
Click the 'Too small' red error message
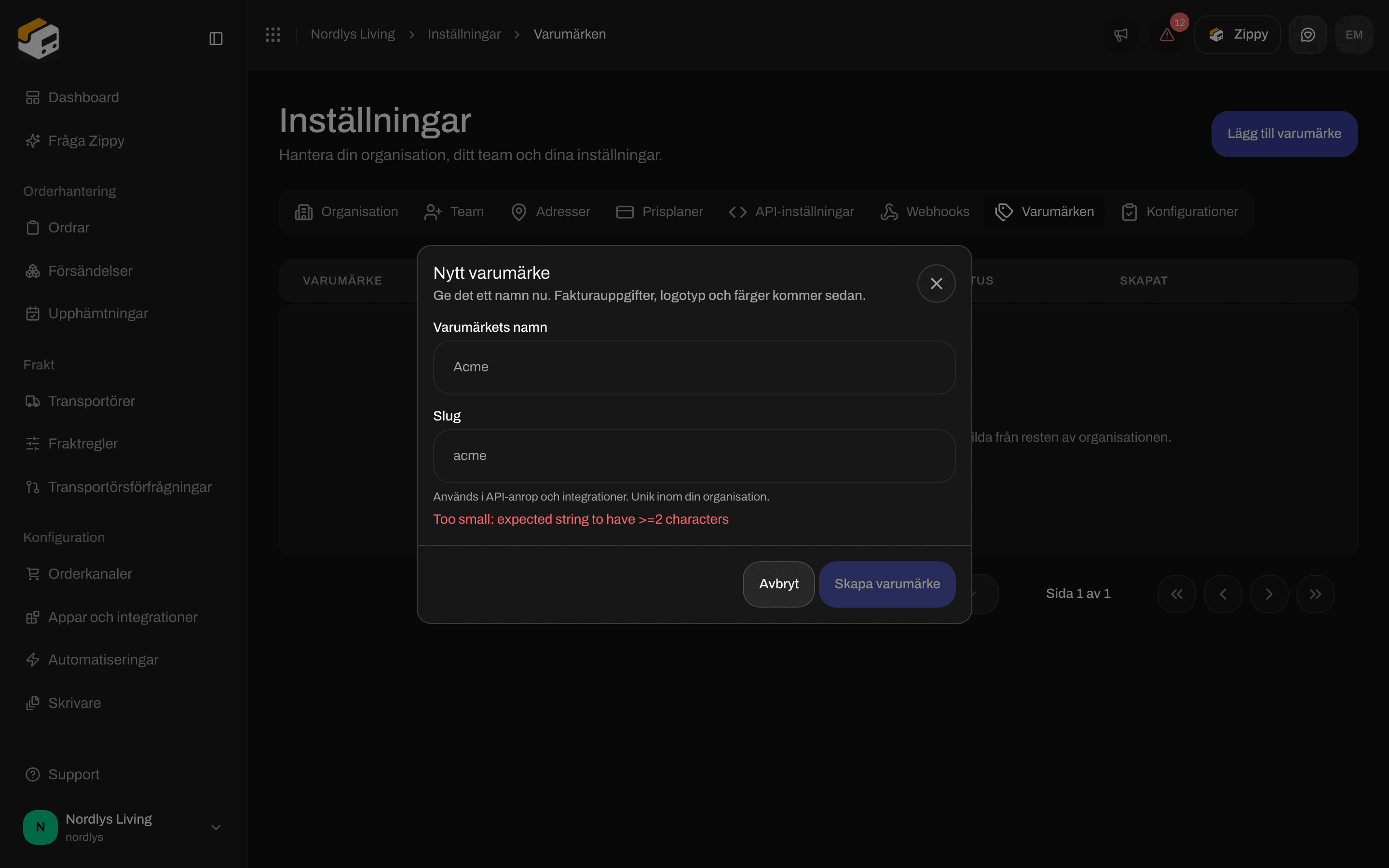[x=581, y=519]
